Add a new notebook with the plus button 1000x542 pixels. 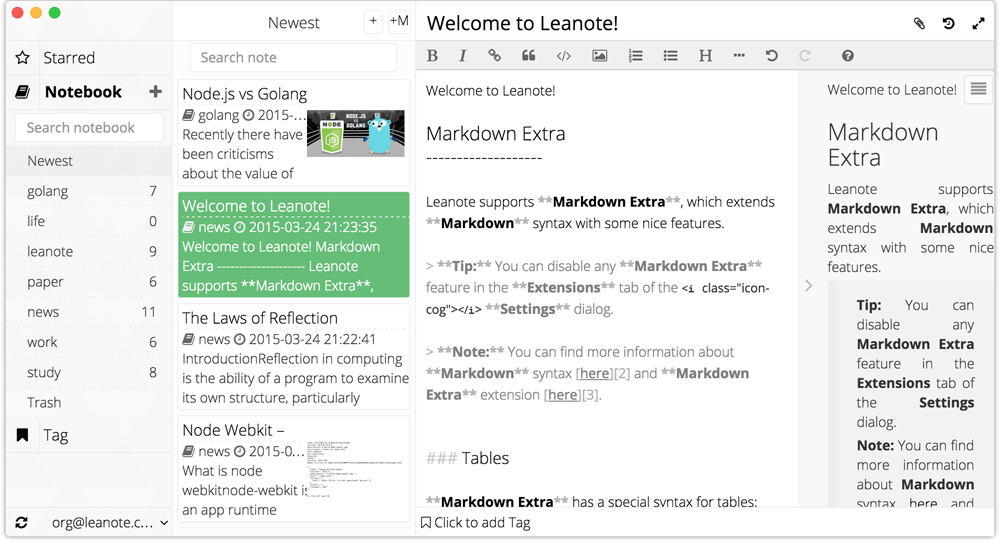(155, 92)
